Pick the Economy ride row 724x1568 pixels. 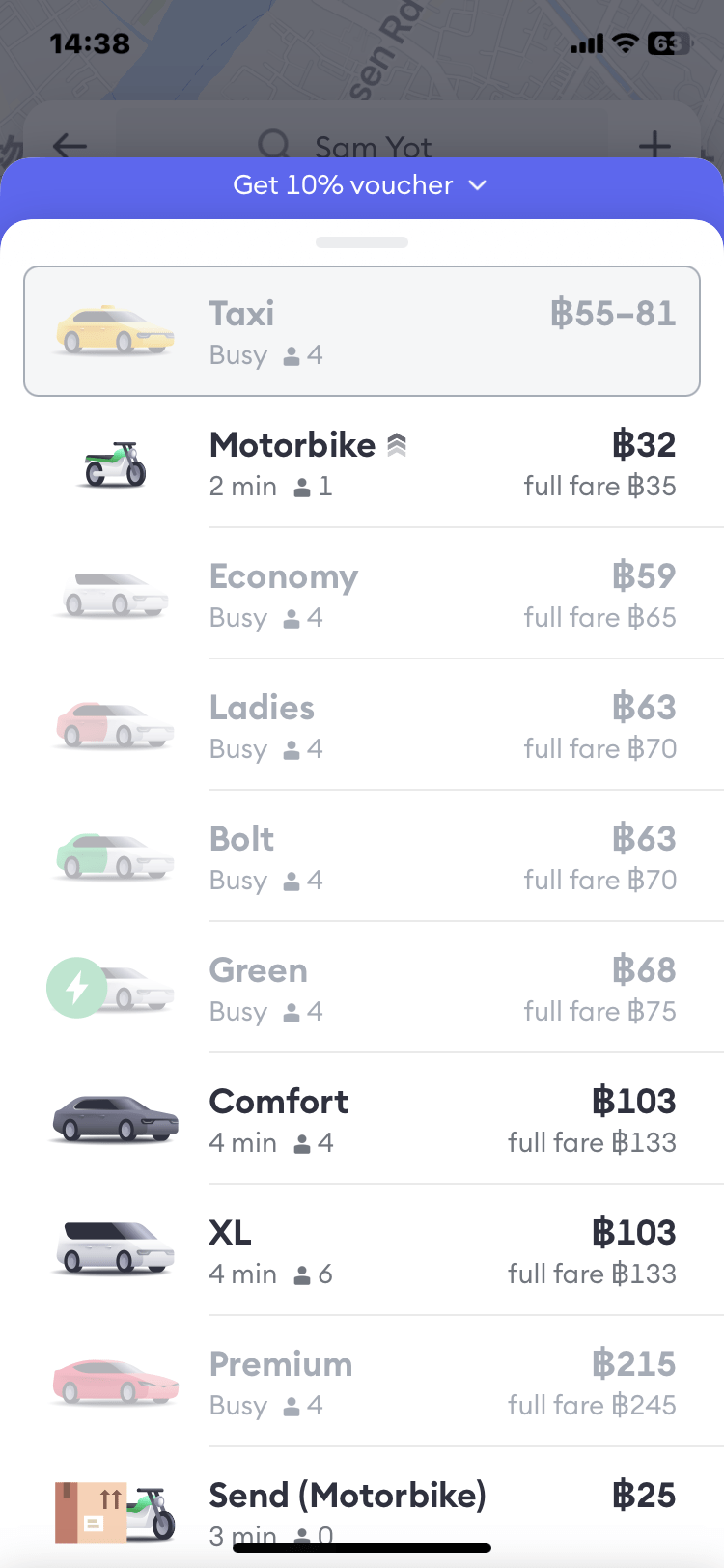click(x=386, y=595)
